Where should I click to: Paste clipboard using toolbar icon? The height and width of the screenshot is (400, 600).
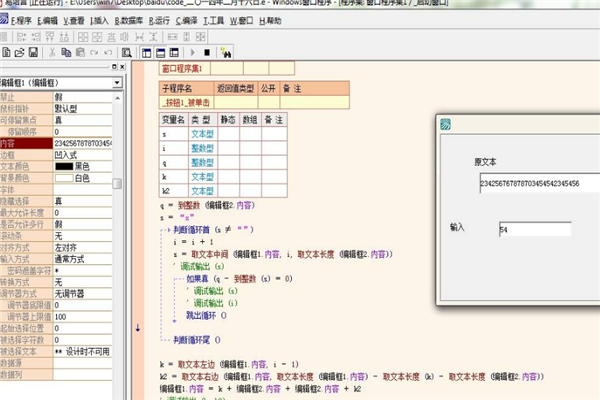pyautogui.click(x=80, y=52)
